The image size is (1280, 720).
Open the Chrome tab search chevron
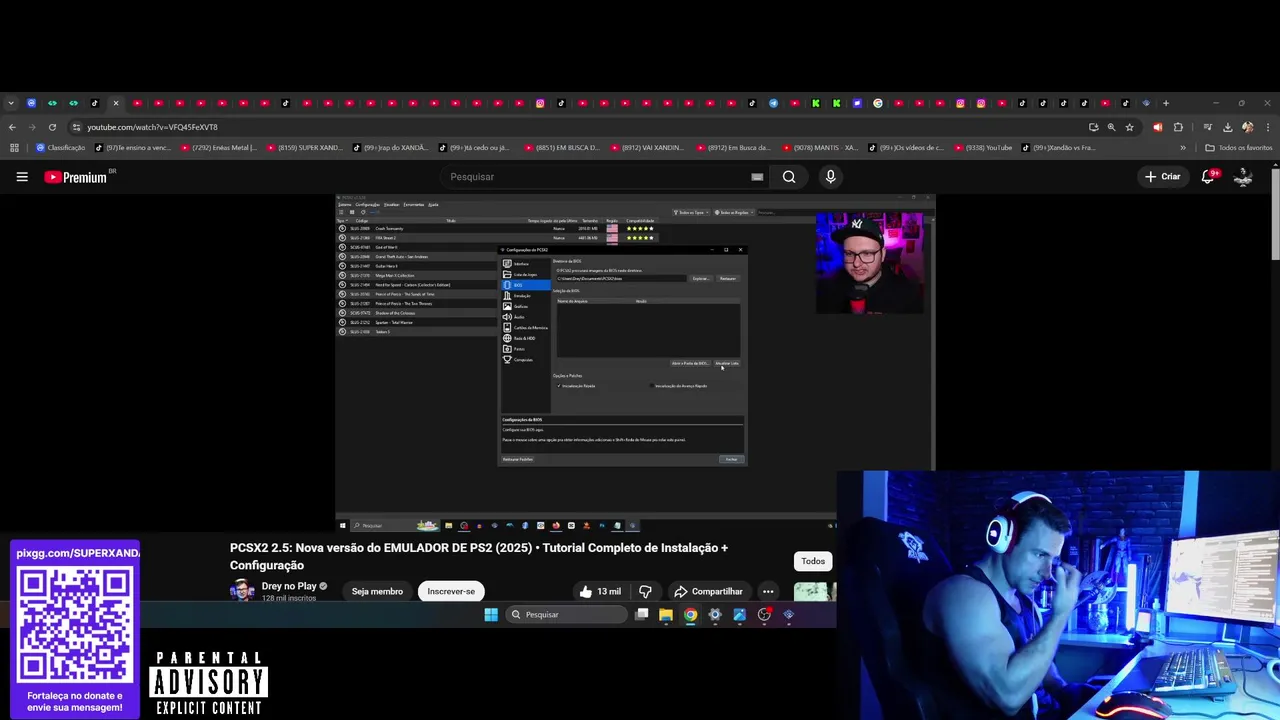[x=11, y=103]
